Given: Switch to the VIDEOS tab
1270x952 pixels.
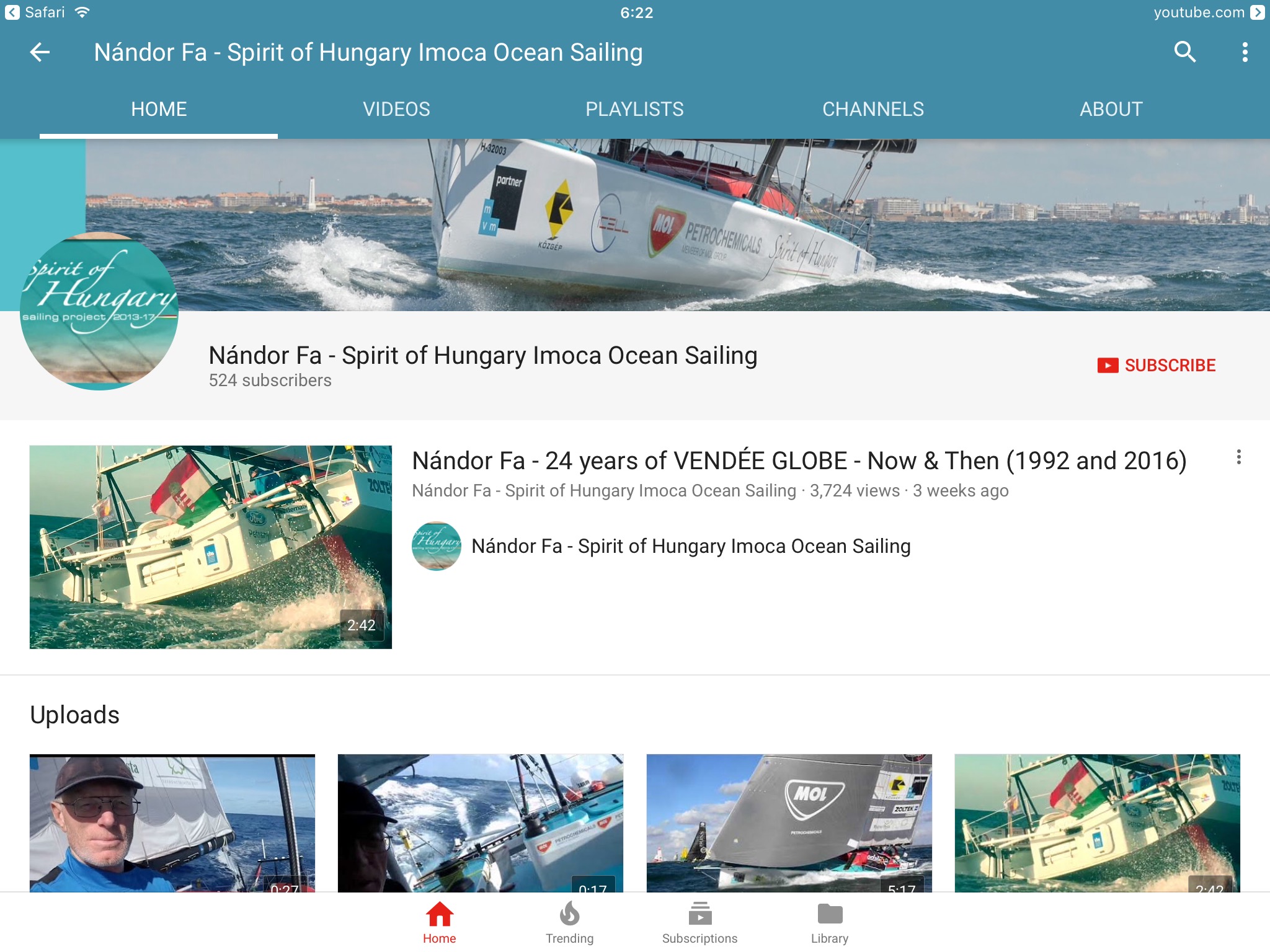Looking at the screenshot, I should [x=397, y=109].
